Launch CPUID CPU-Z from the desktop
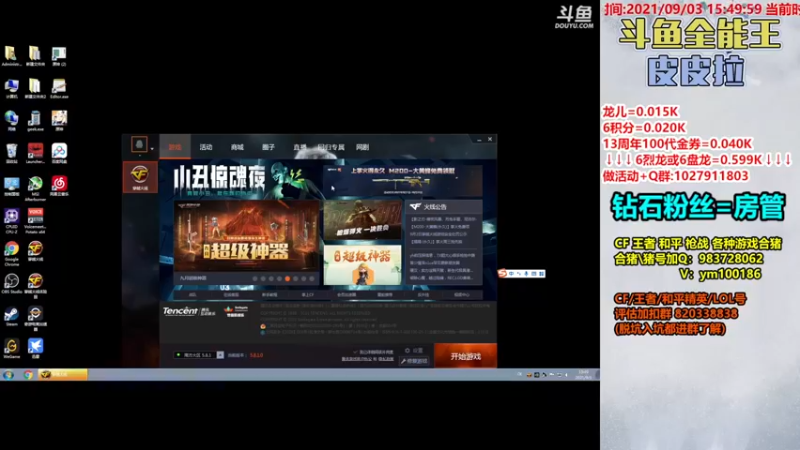Image resolution: width=800 pixels, height=450 pixels. click(11, 219)
